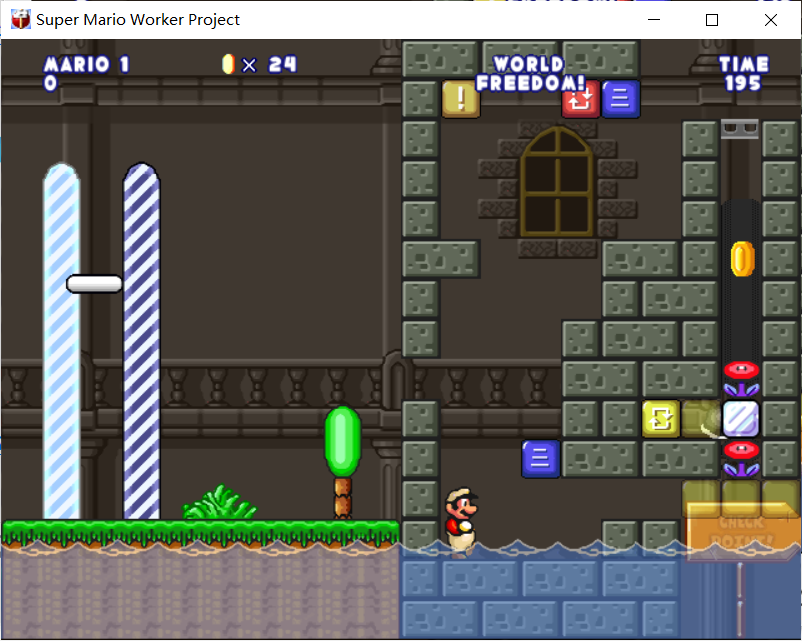Click Mario standing in the water
Viewport: 802px width, 641px height.
pyautogui.click(x=461, y=522)
